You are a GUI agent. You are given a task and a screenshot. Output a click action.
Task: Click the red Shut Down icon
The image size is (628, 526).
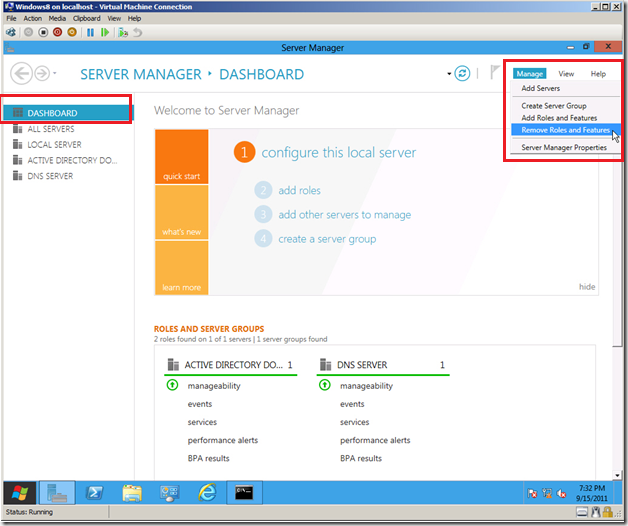coord(58,32)
